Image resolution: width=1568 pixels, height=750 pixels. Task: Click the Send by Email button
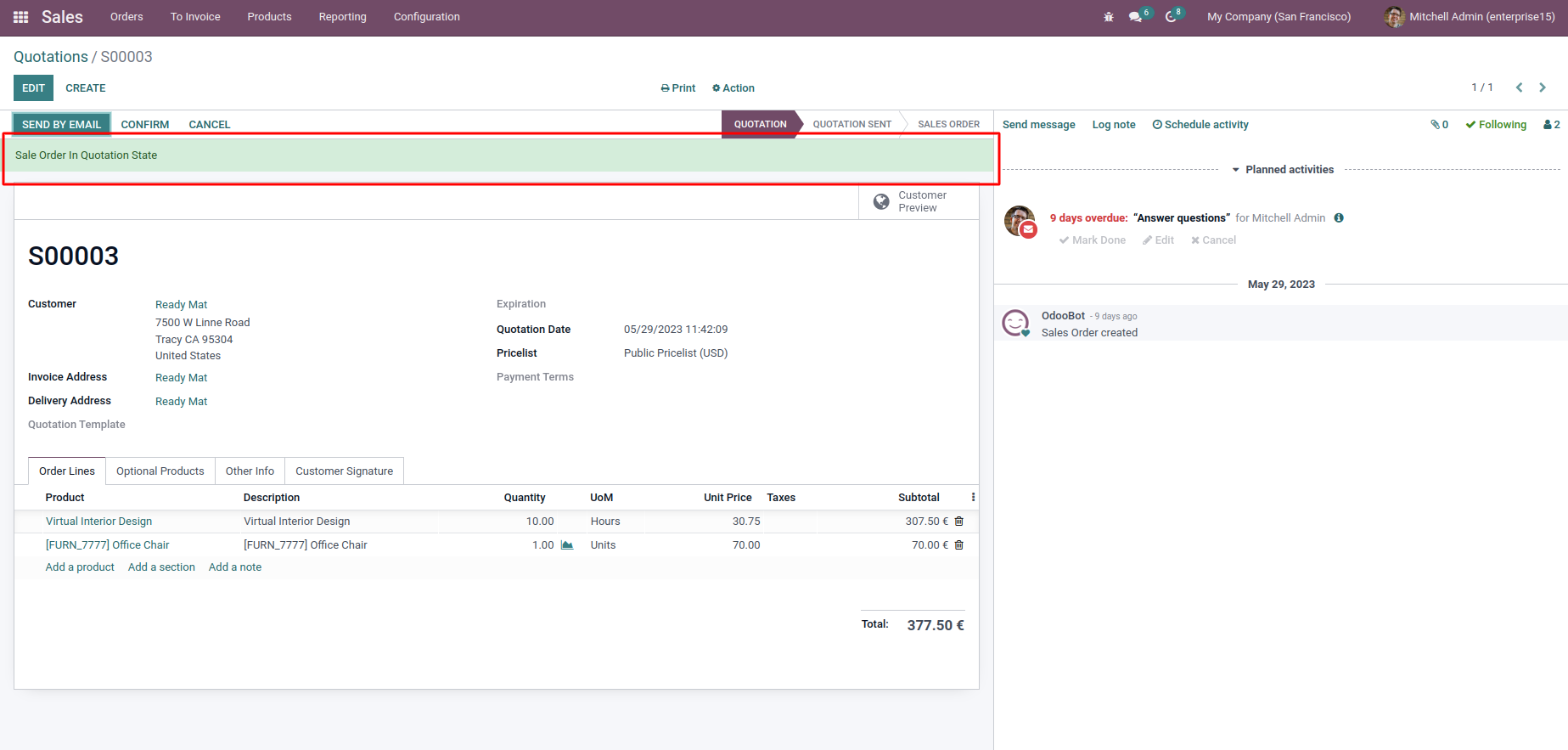click(x=61, y=125)
